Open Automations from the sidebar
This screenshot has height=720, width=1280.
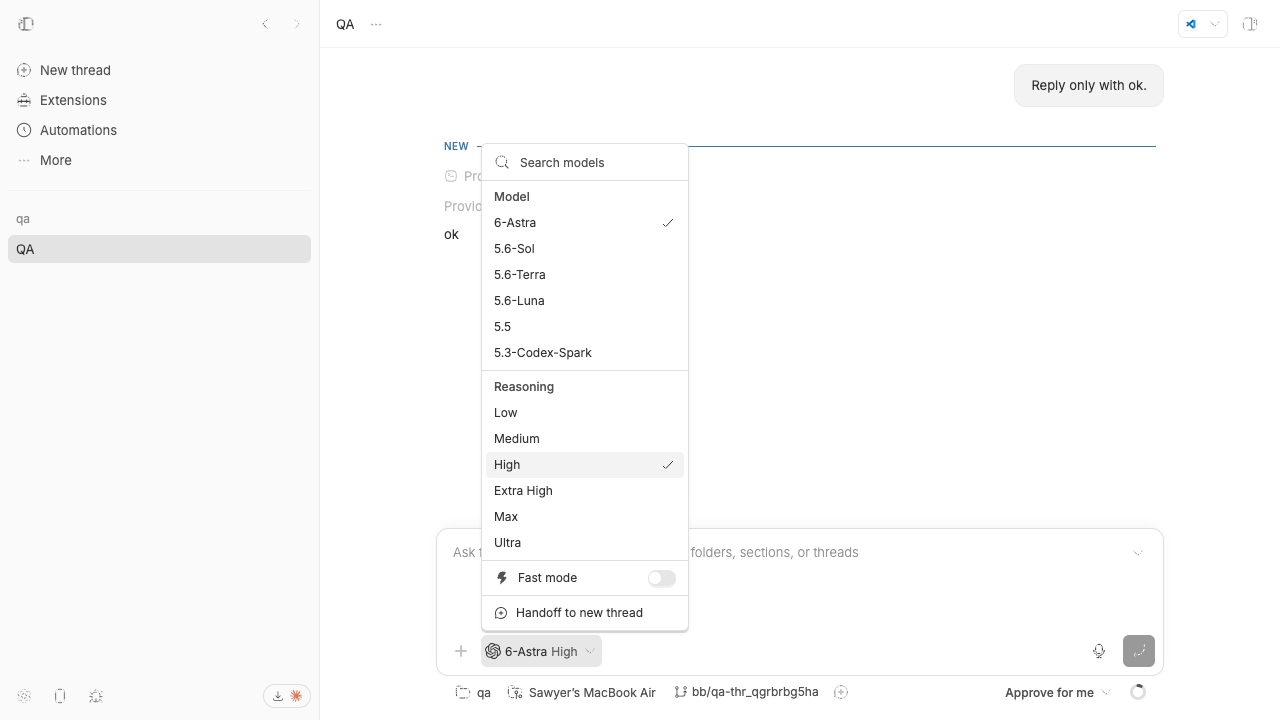(160, 130)
